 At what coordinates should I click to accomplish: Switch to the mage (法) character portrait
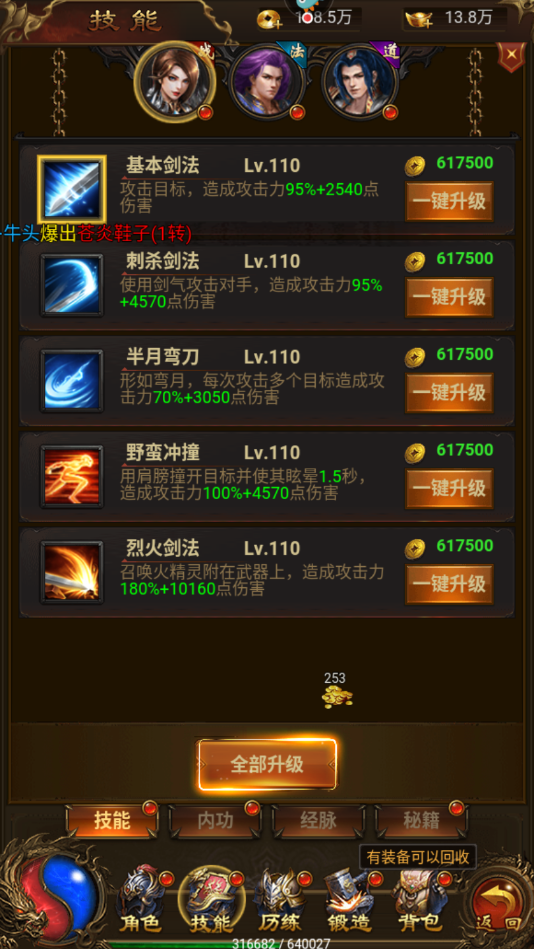pyautogui.click(x=266, y=82)
